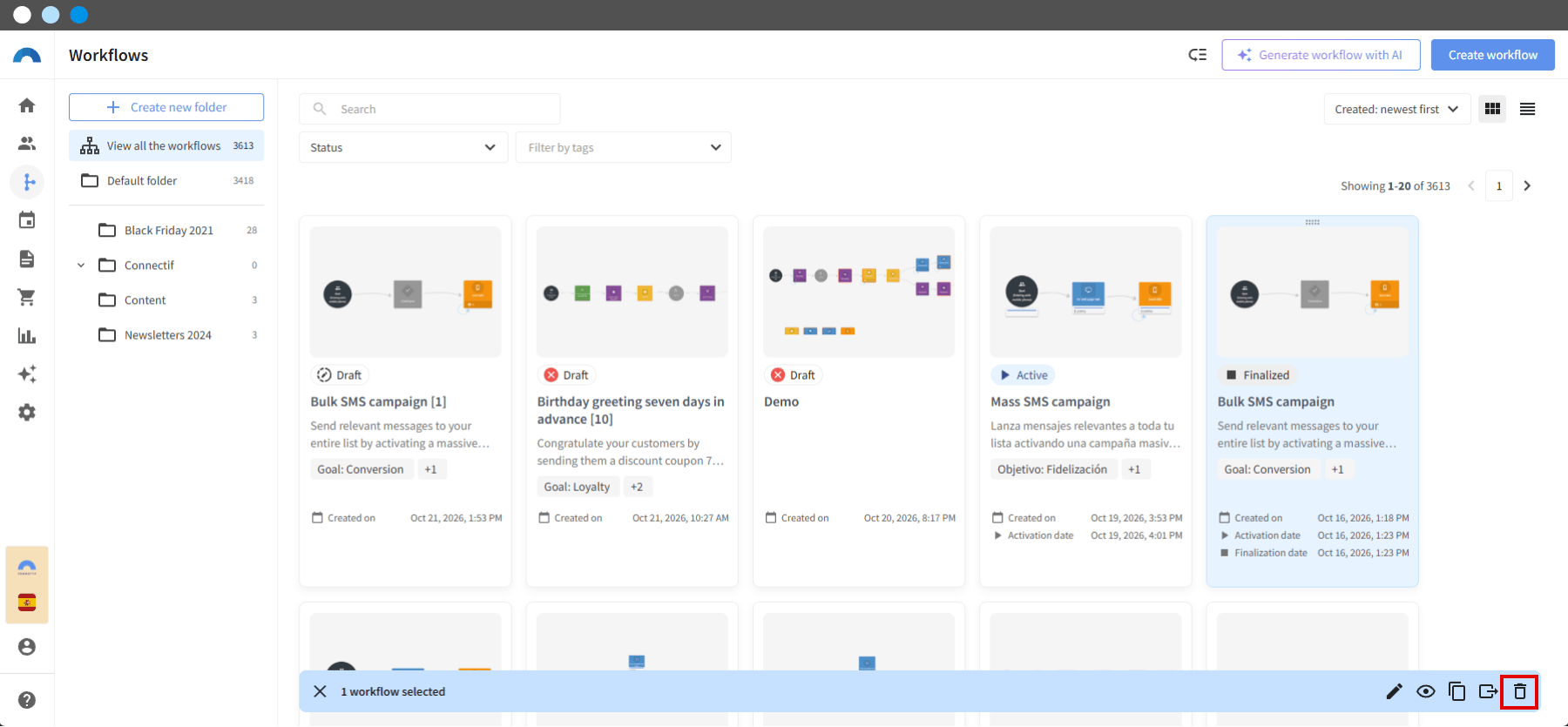Image resolution: width=1568 pixels, height=727 pixels.
Task: Open the user profile icon
Action: tap(27, 647)
